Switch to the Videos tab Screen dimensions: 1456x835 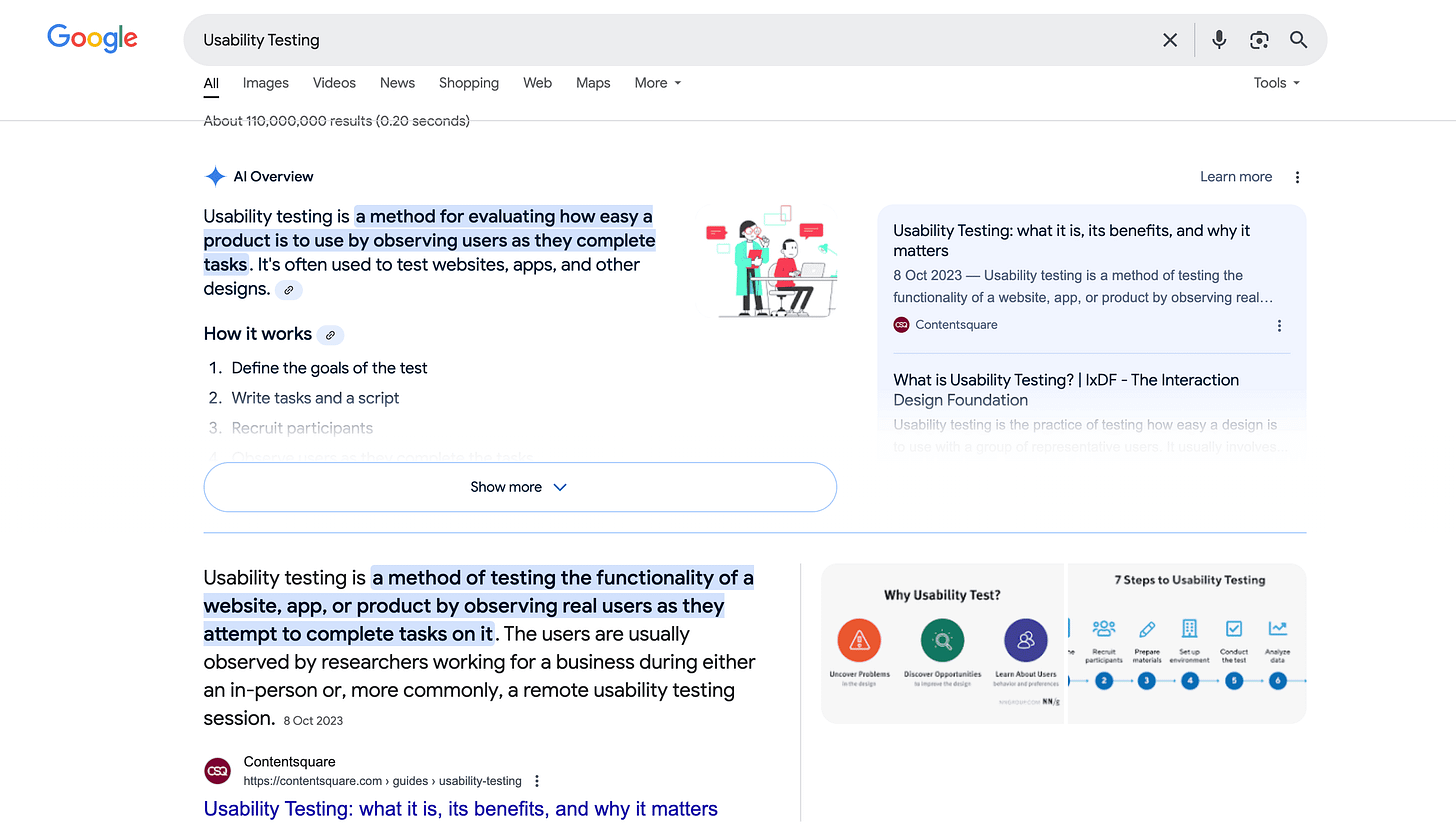click(x=334, y=83)
